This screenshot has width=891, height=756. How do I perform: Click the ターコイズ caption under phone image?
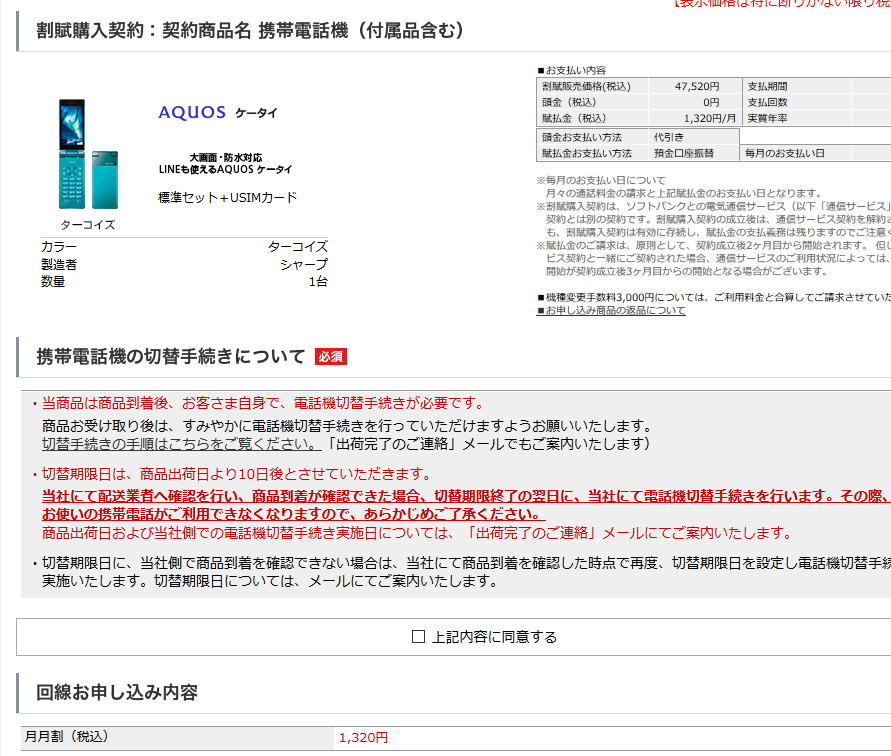point(88,225)
